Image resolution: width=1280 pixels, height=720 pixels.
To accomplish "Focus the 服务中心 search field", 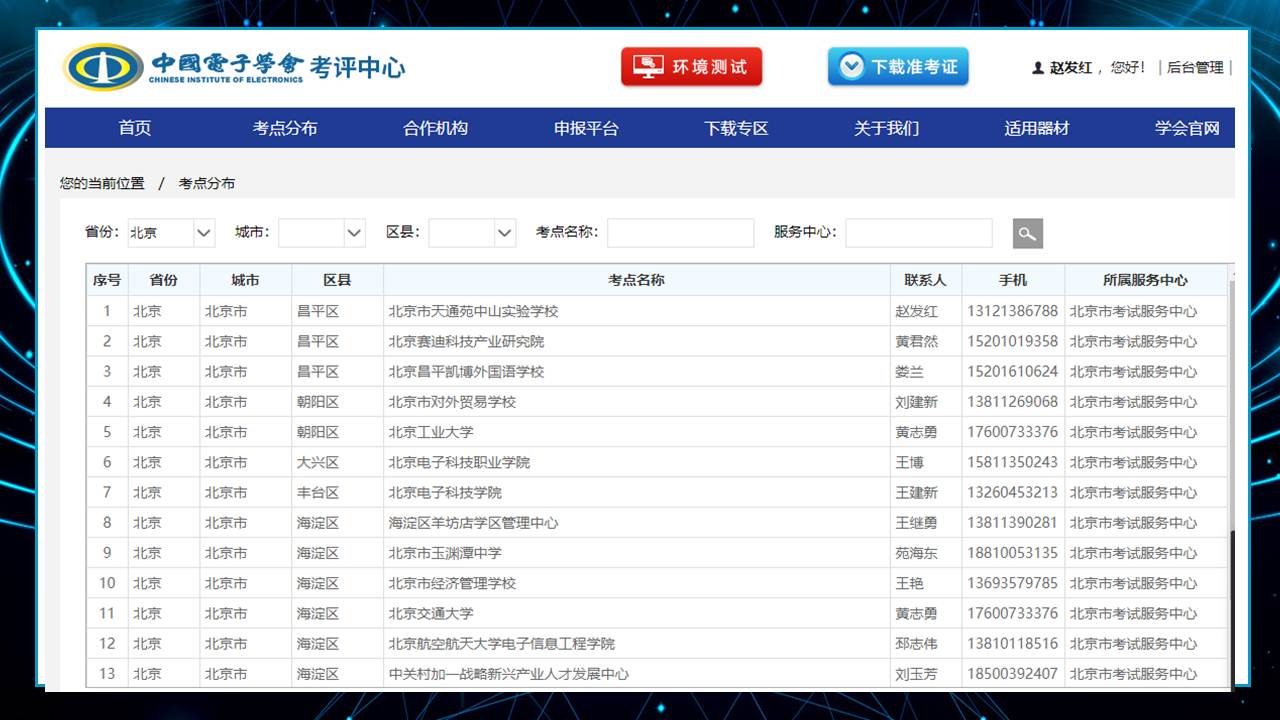I will coord(919,233).
